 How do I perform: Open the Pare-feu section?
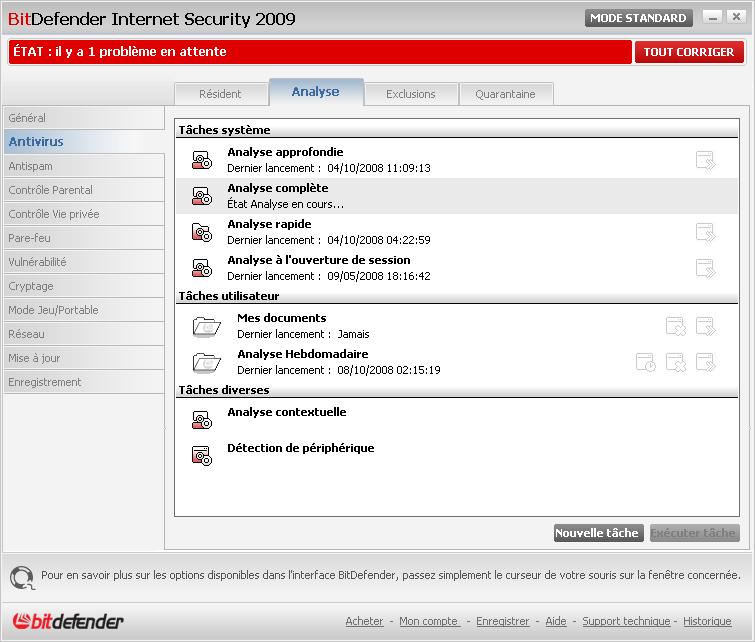(x=84, y=238)
